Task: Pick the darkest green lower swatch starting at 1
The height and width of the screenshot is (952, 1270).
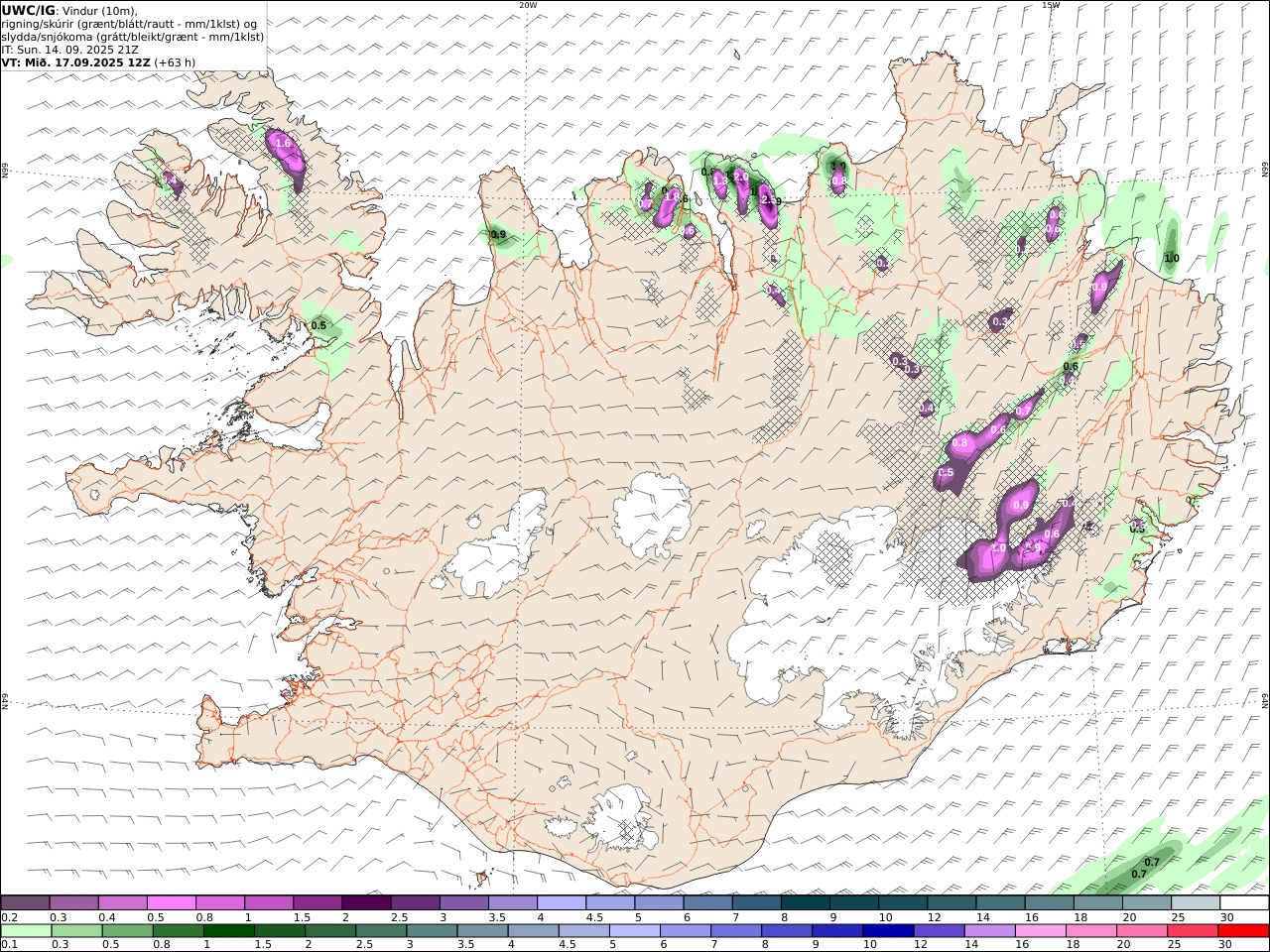Action: point(228,930)
